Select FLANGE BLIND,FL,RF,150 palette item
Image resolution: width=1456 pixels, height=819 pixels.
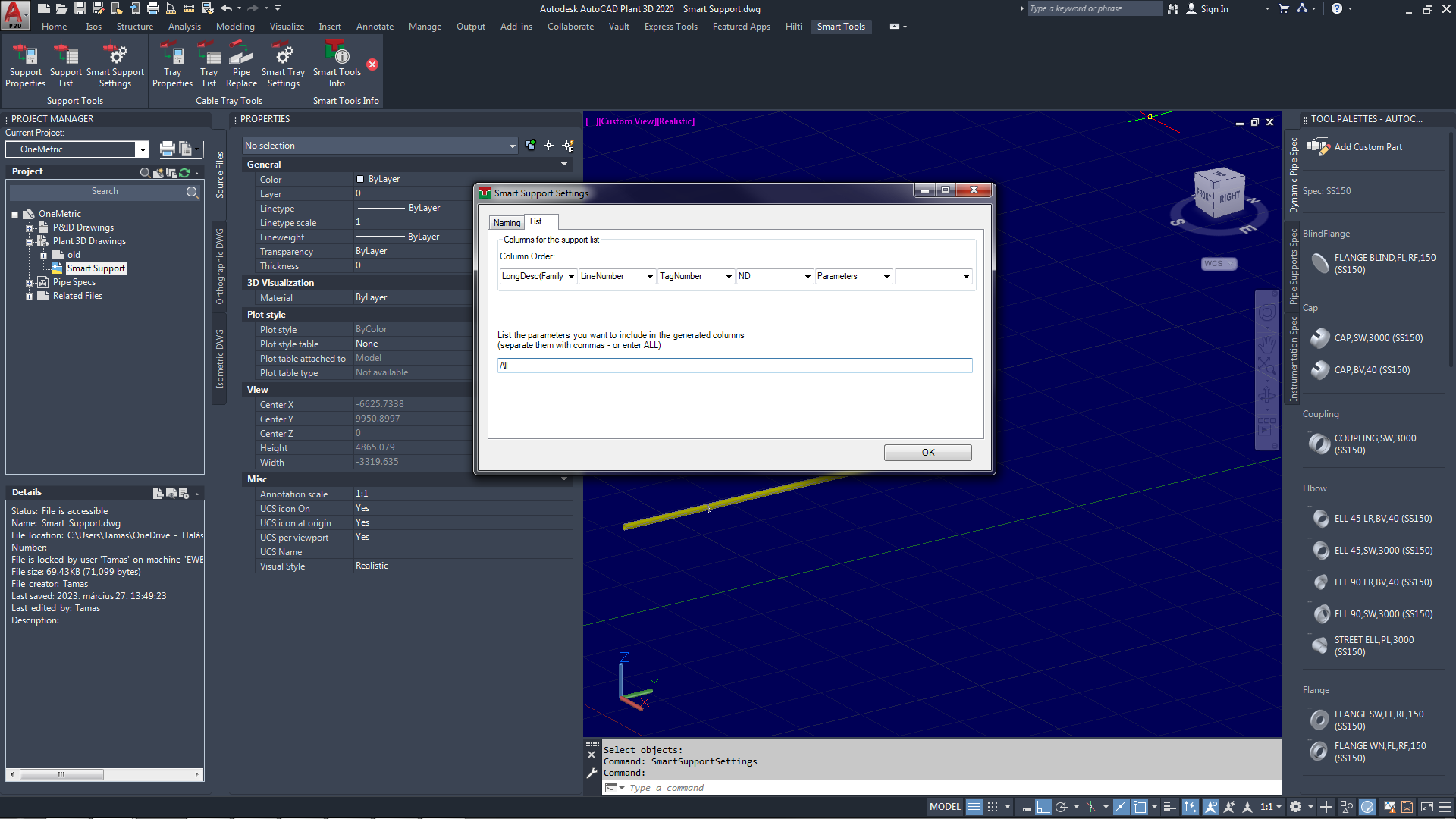1384,263
